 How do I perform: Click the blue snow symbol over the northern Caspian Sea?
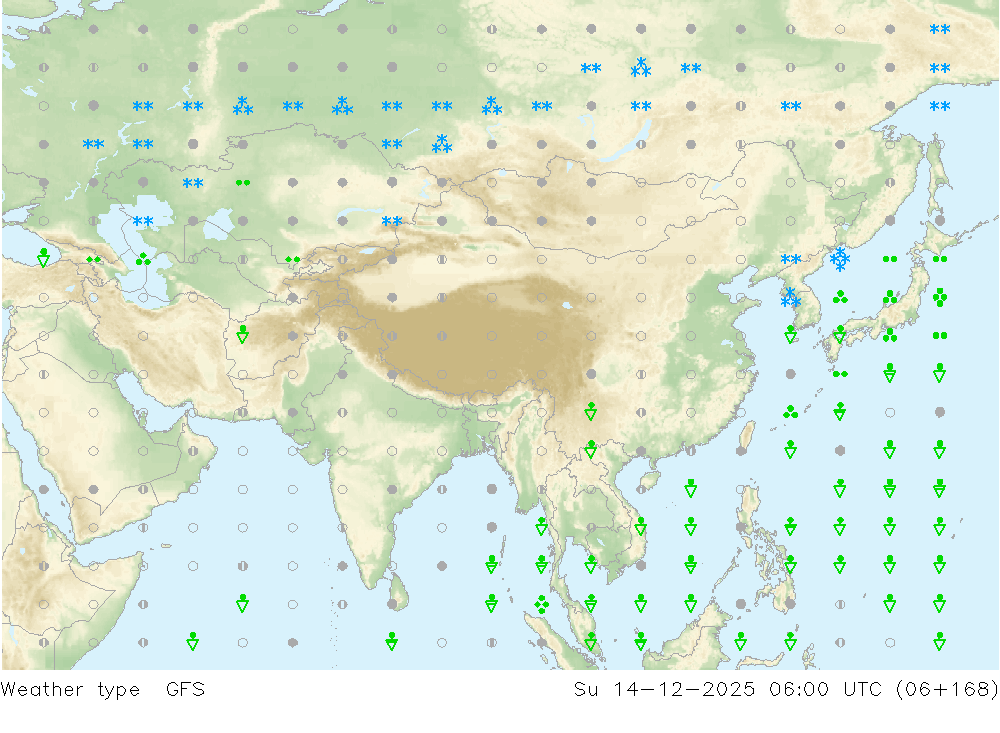pos(143,221)
